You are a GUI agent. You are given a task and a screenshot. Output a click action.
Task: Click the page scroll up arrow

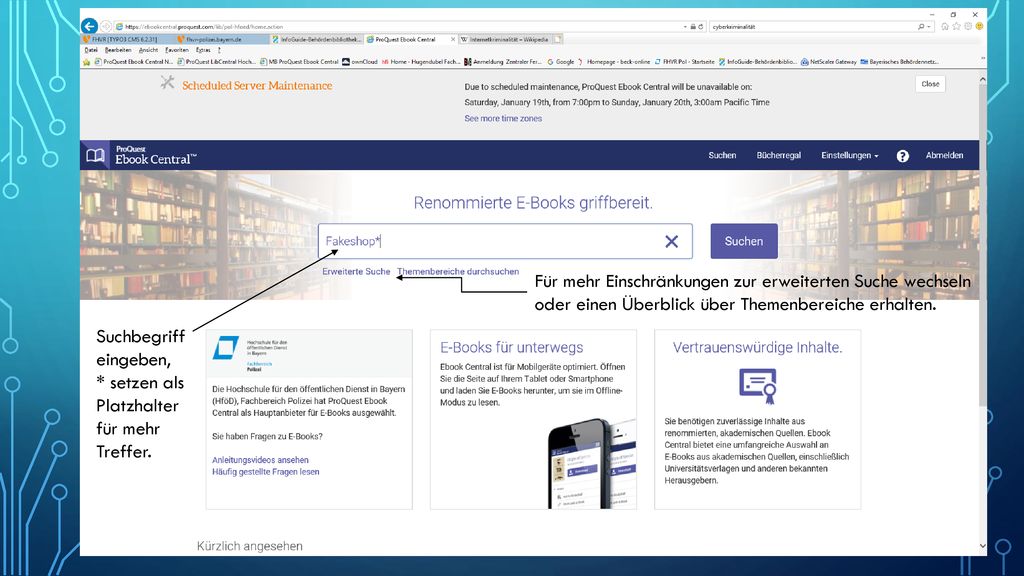[983, 79]
